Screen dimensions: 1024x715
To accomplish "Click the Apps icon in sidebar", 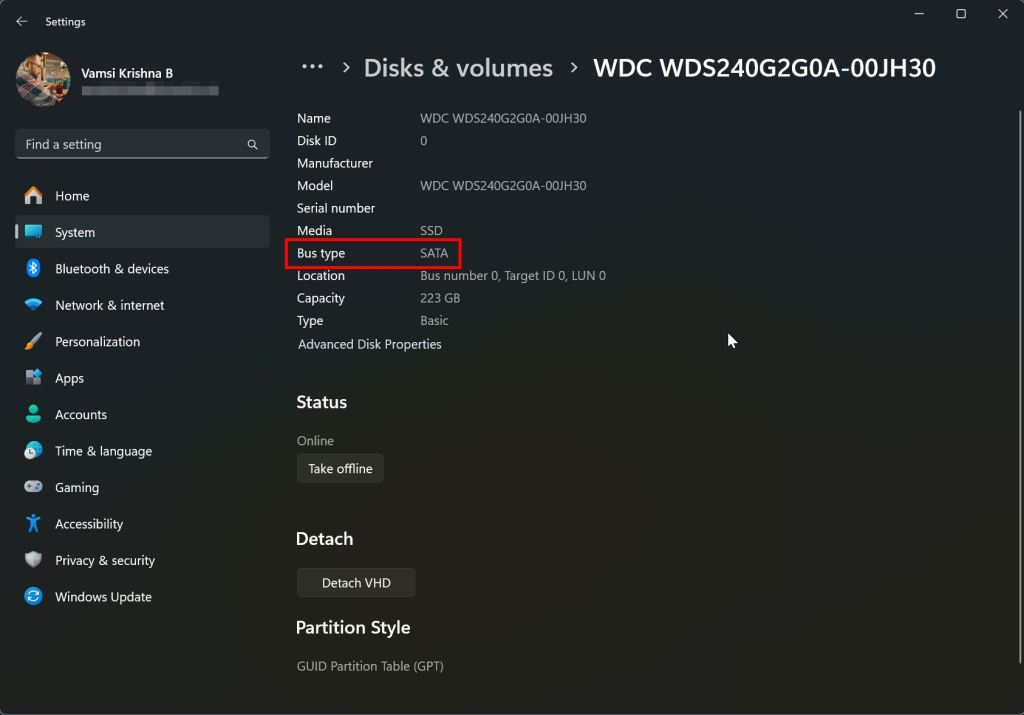I will coord(33,377).
